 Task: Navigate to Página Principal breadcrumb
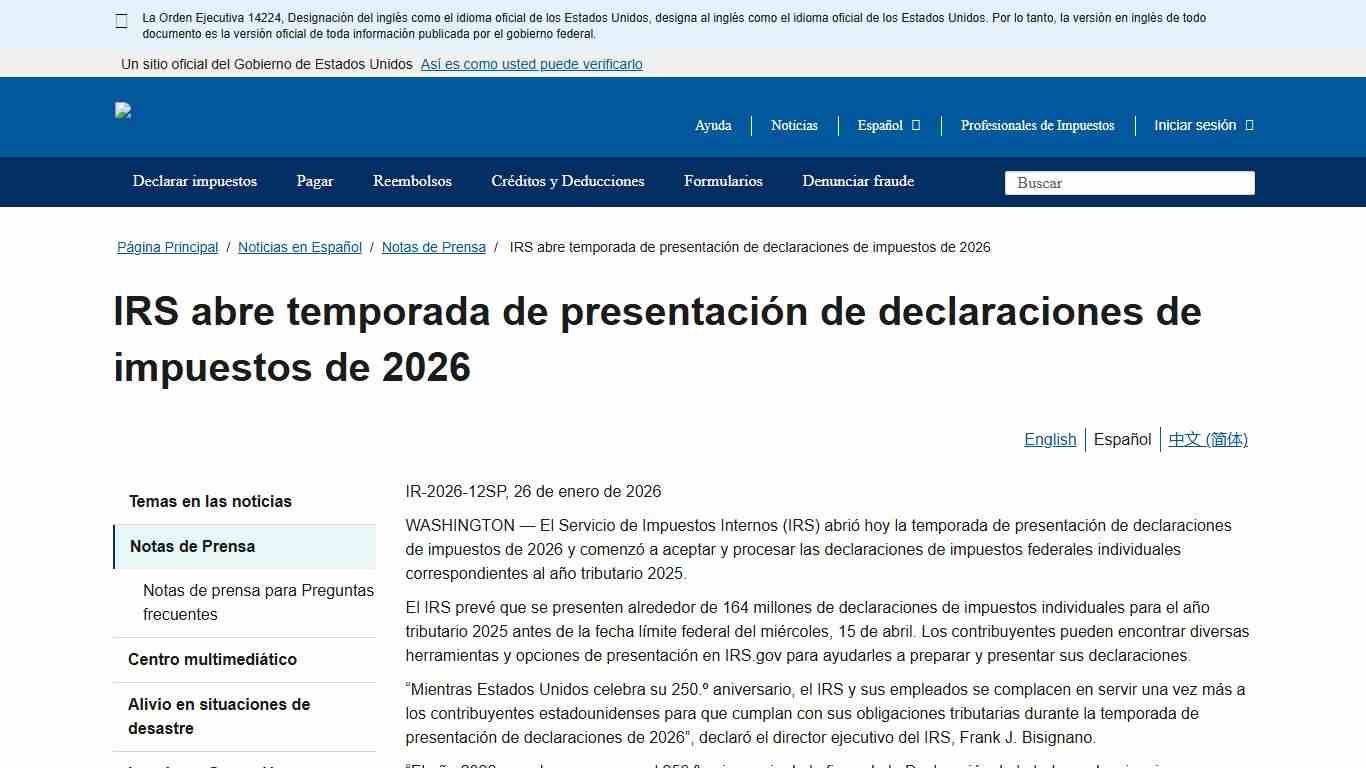coord(167,247)
